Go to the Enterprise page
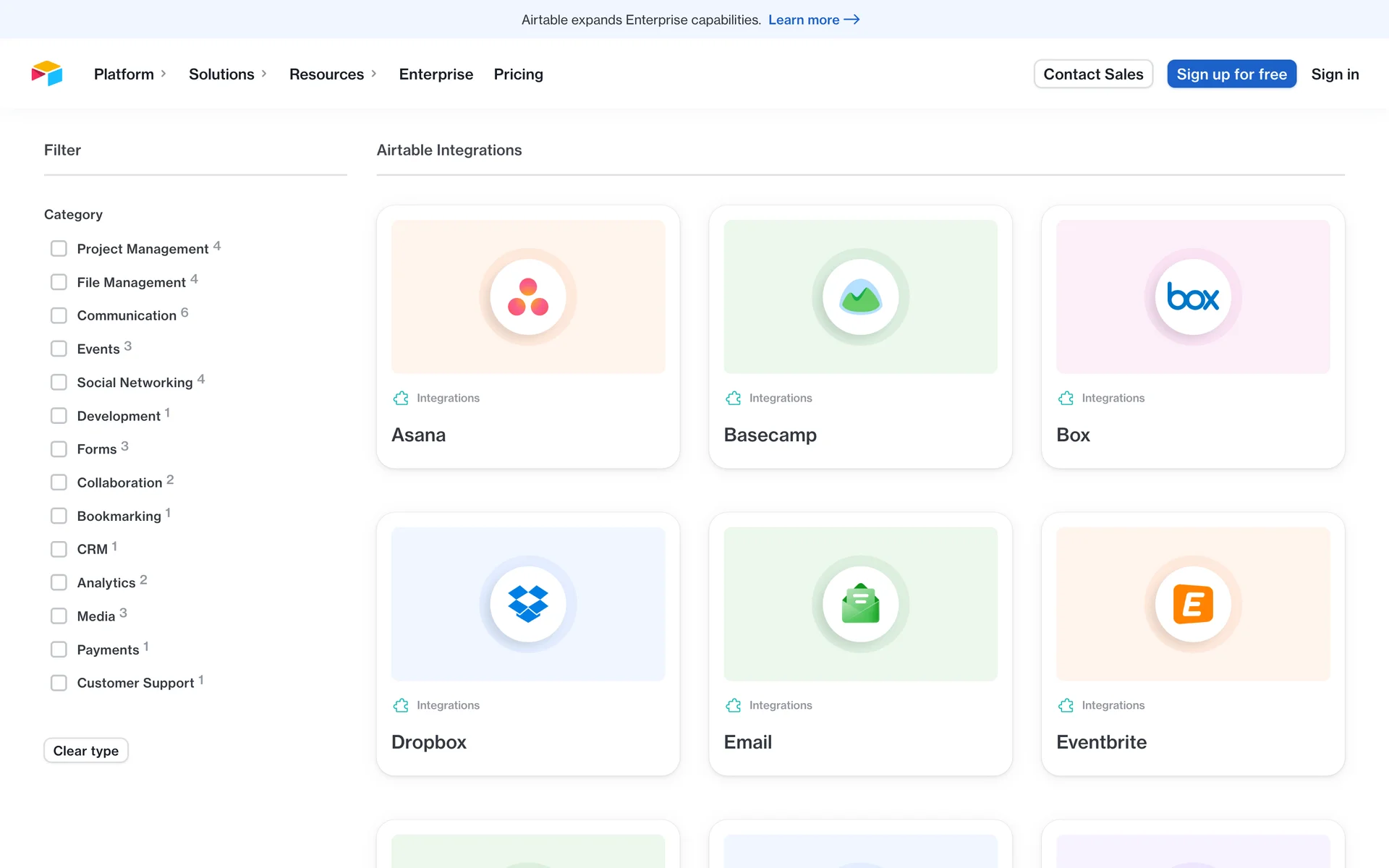The image size is (1389, 868). click(436, 74)
